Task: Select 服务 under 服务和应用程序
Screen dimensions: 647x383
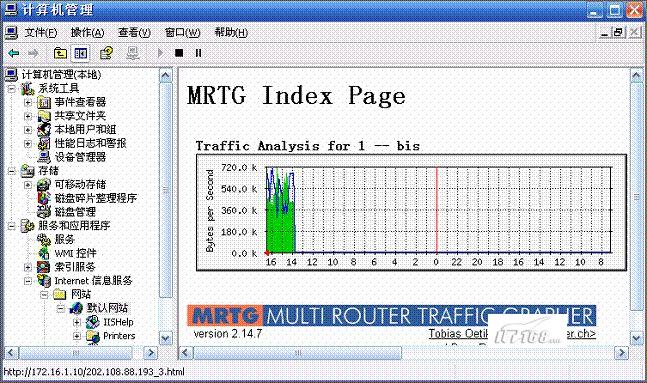Action: [x=64, y=239]
